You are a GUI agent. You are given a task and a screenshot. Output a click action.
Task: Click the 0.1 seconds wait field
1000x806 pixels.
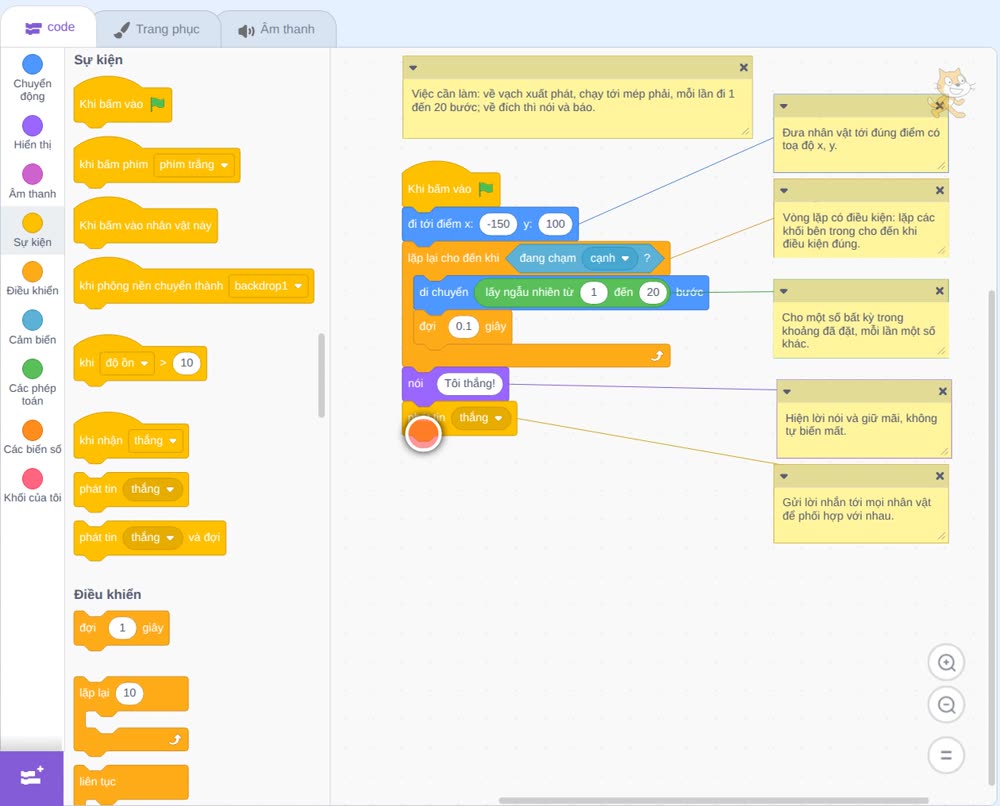click(x=464, y=326)
